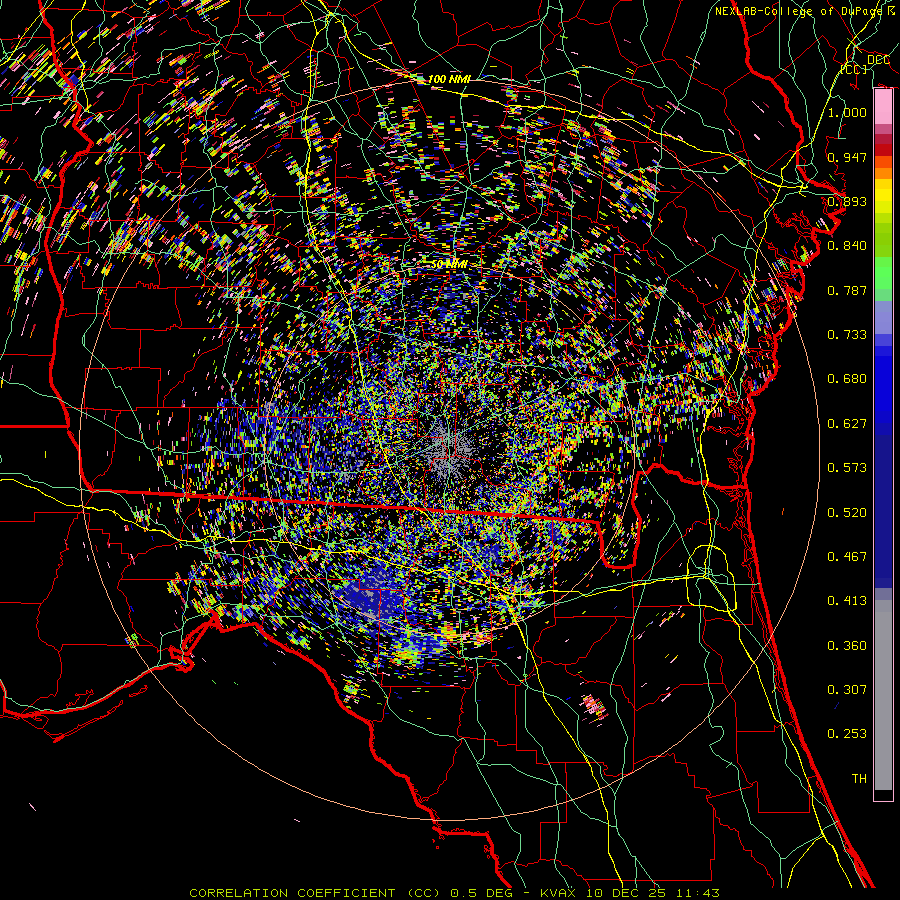
Task: Click the '0.307' legend value
Action: (847, 690)
